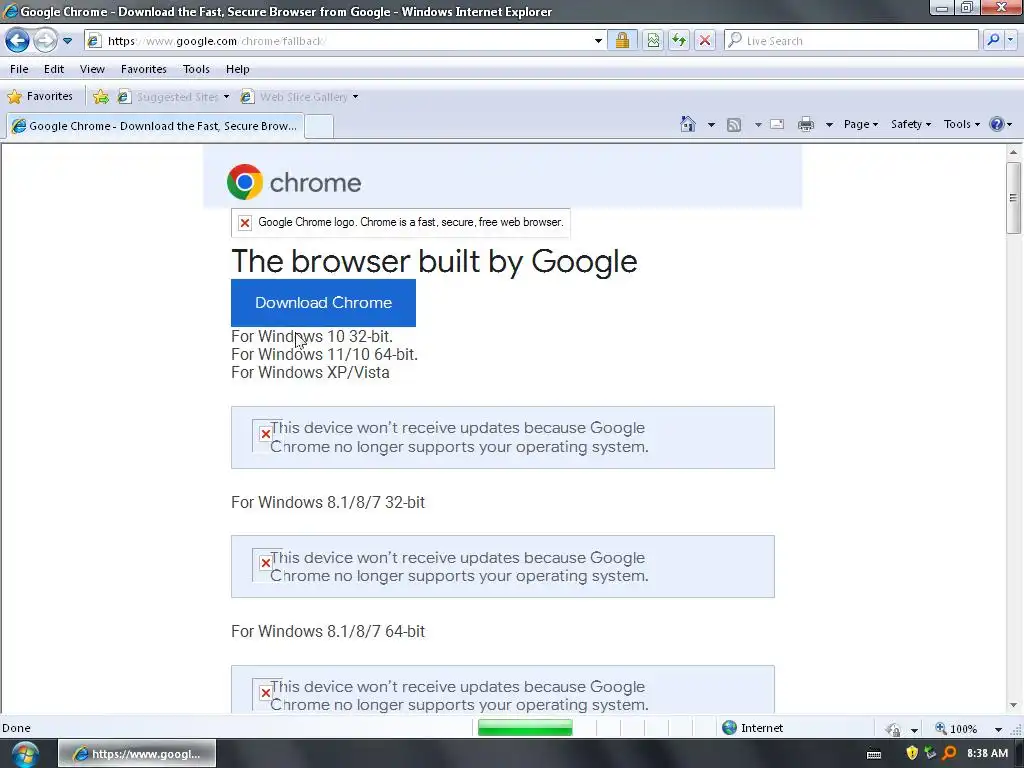Screen dimensions: 1024x768
Task: Click the 100% zoom level button
Action: pyautogui.click(x=956, y=729)
